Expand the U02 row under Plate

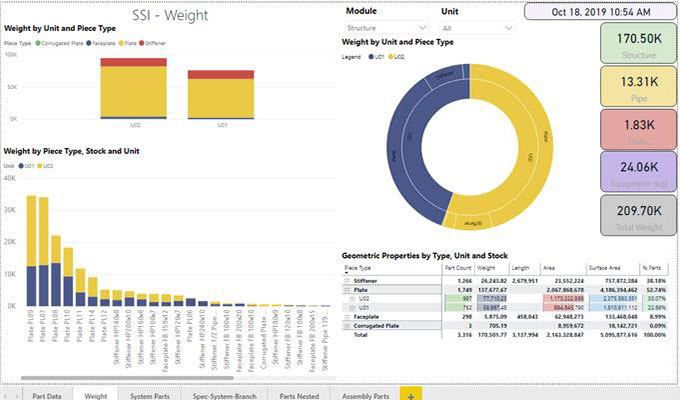coord(353,299)
